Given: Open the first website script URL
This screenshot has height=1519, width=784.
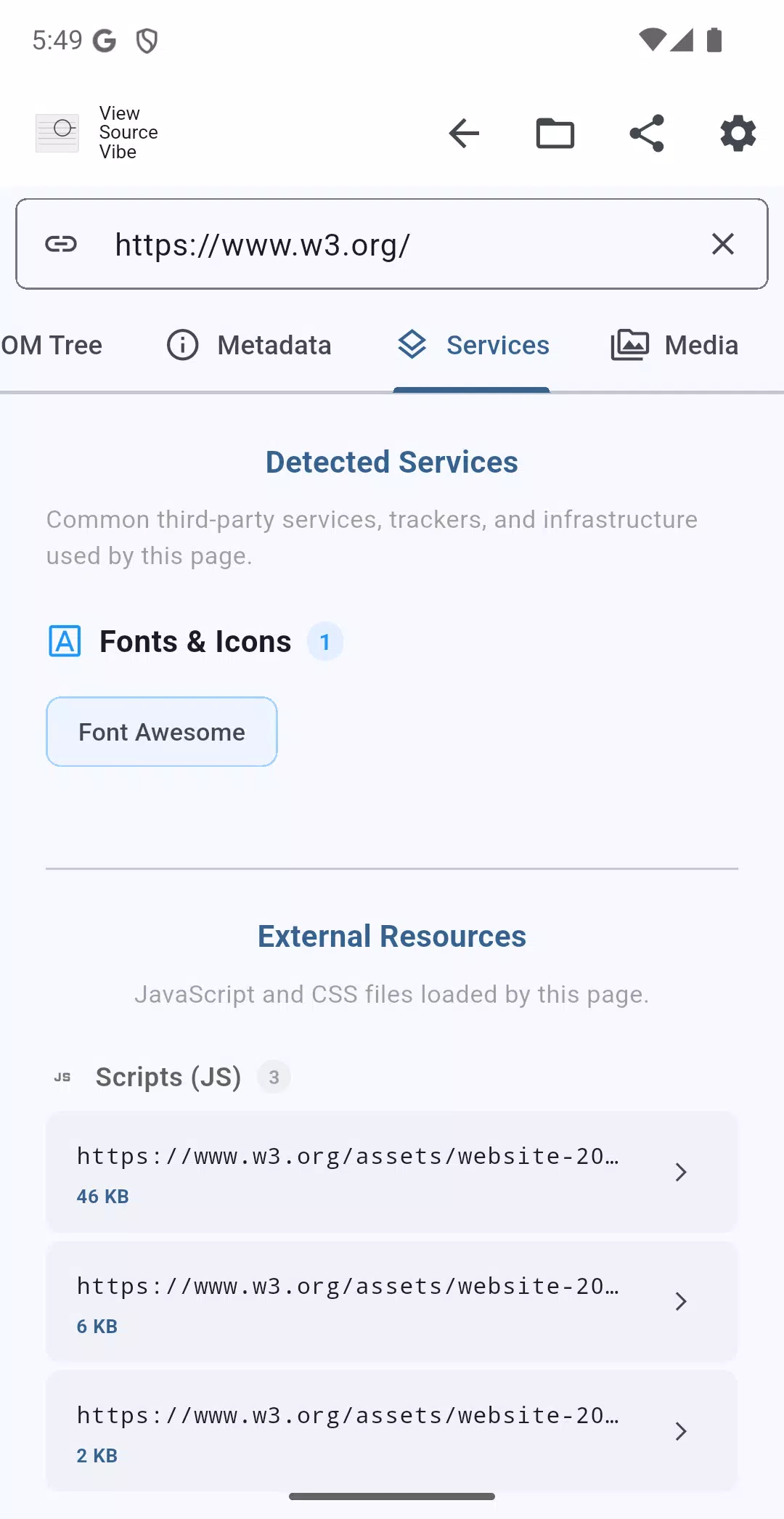Looking at the screenshot, I should [x=392, y=1172].
